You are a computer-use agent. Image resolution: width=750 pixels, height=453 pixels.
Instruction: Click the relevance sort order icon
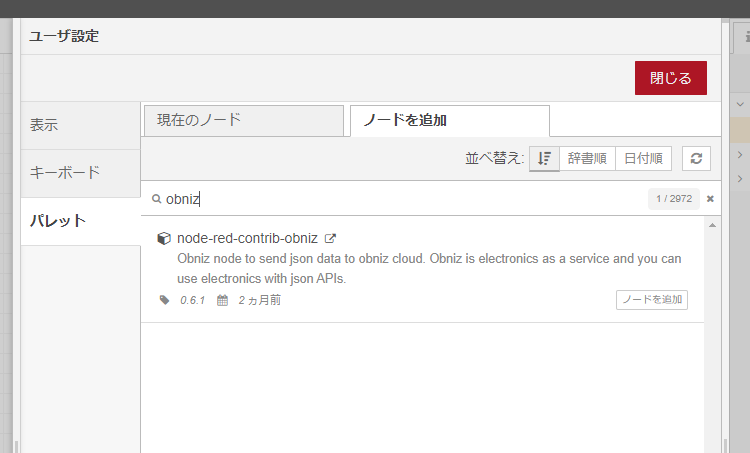click(x=544, y=158)
